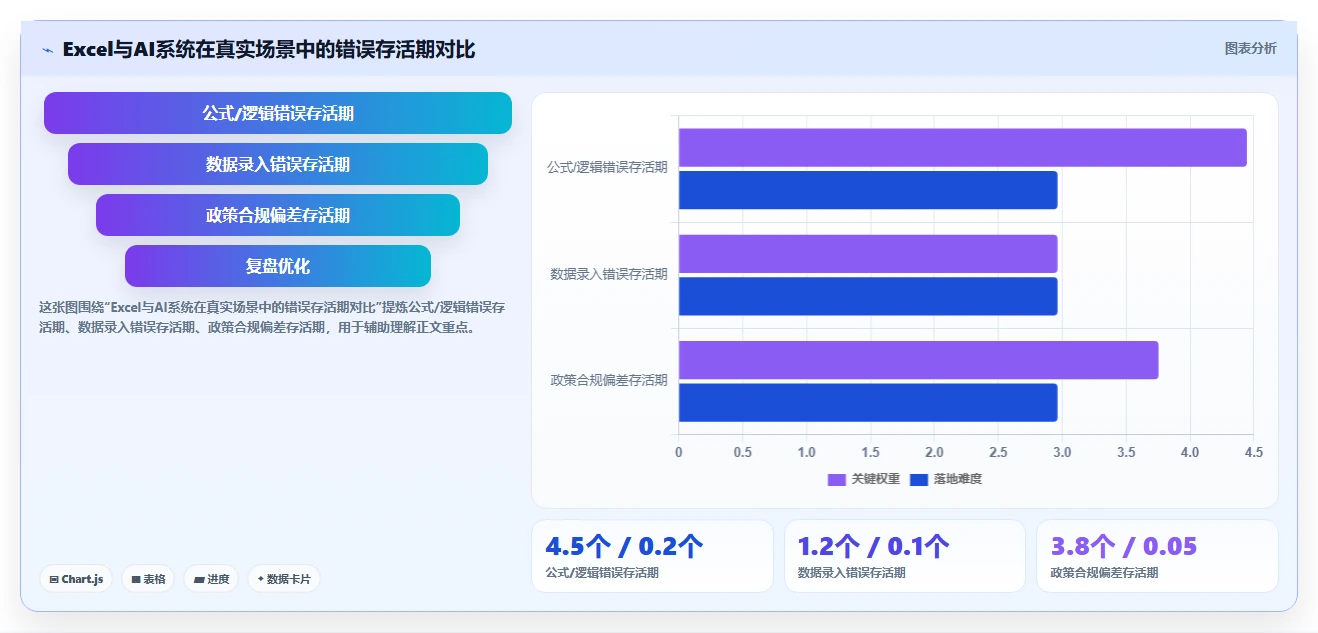Click the y-axis label 政策合规偏差存活期
The width and height of the screenshot is (1318, 633).
tap(609, 380)
